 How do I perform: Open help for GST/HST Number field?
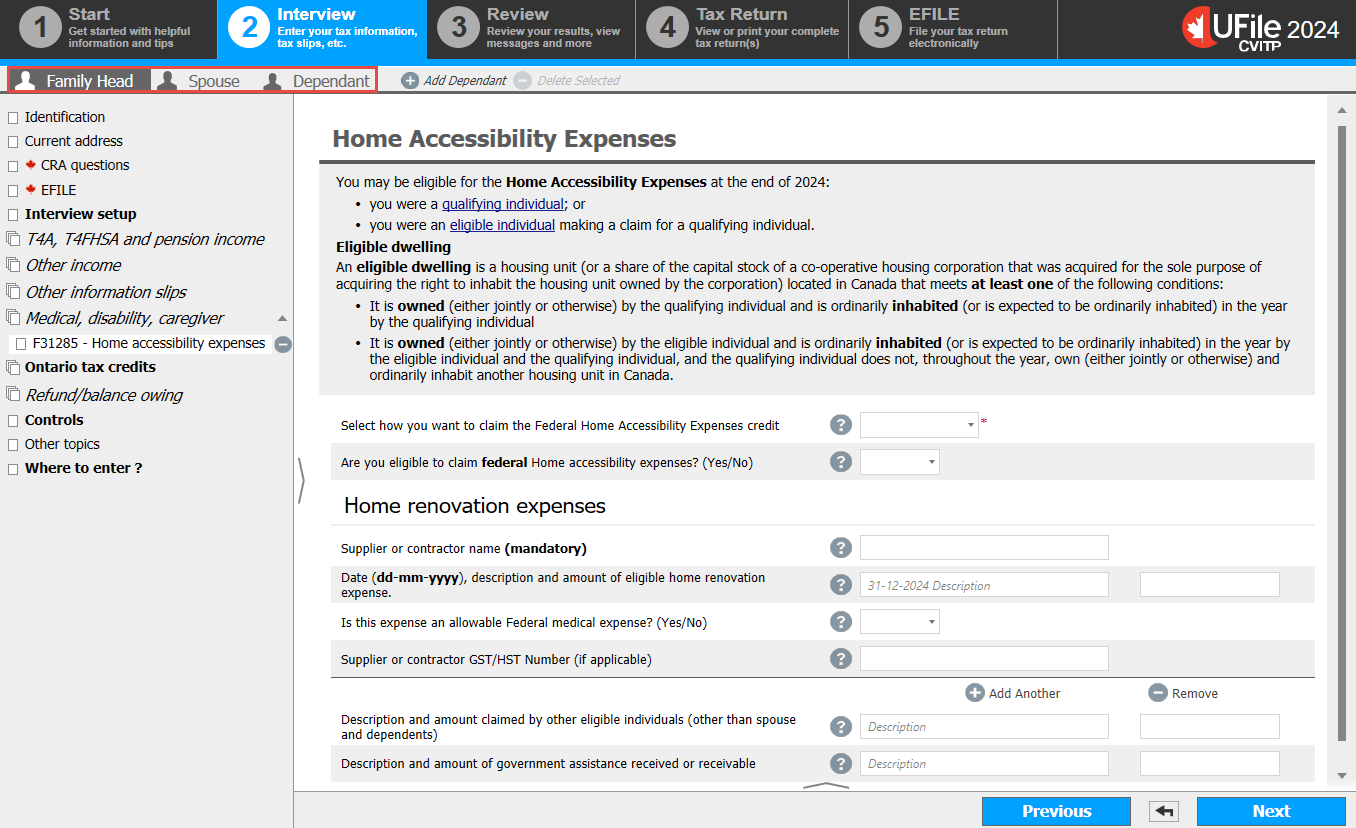pos(841,659)
